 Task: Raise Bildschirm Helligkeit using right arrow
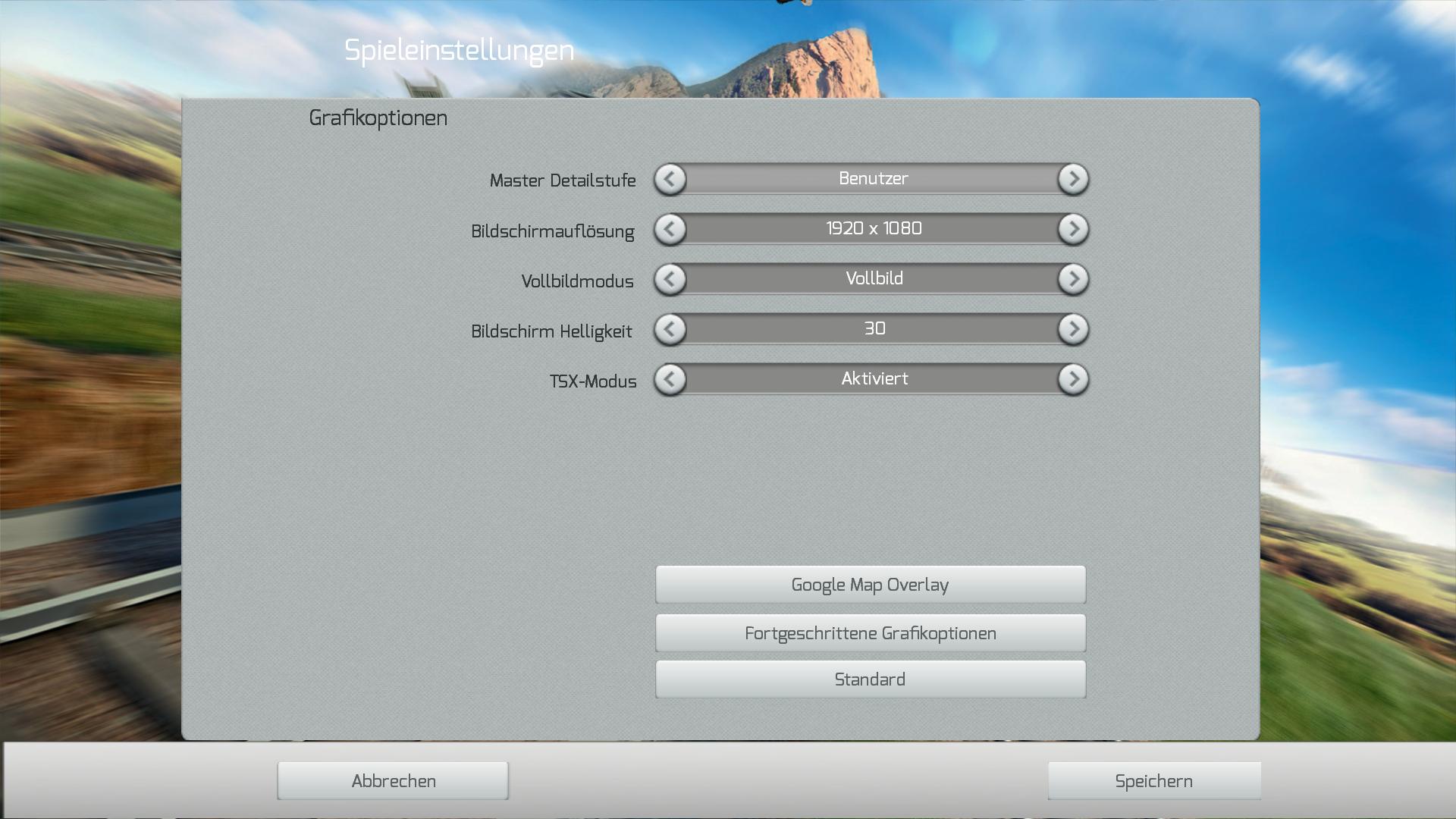(1073, 330)
